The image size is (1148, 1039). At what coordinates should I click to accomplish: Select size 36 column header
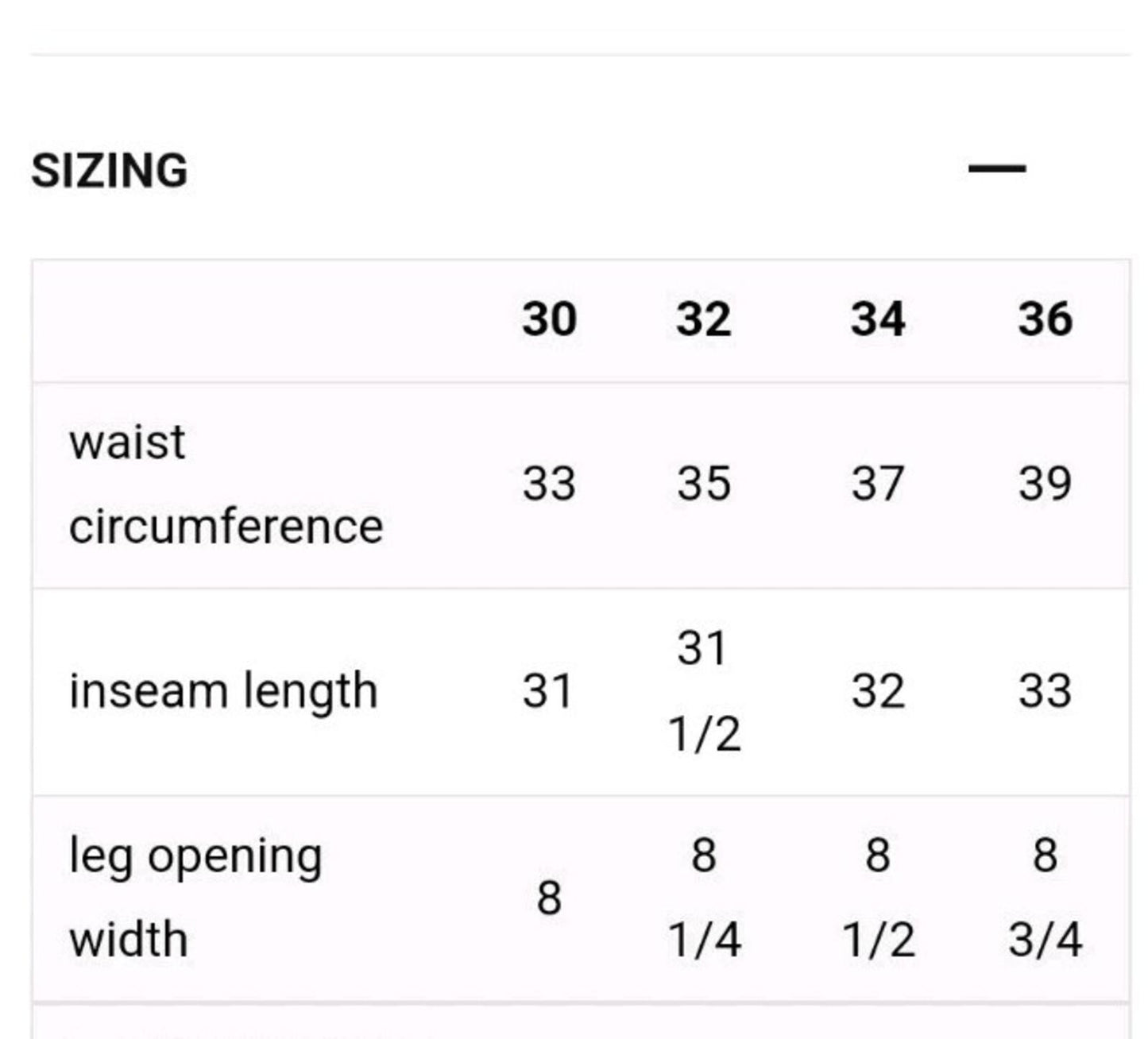point(1046,319)
